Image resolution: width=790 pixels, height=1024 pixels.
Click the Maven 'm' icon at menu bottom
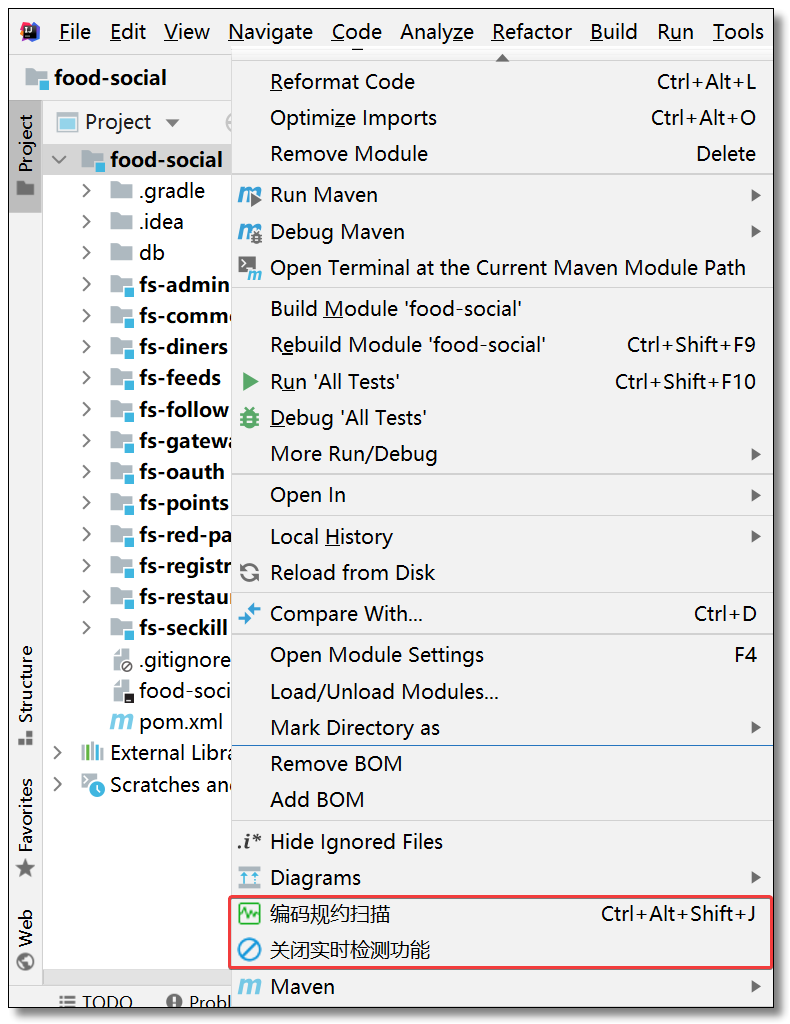pyautogui.click(x=249, y=986)
